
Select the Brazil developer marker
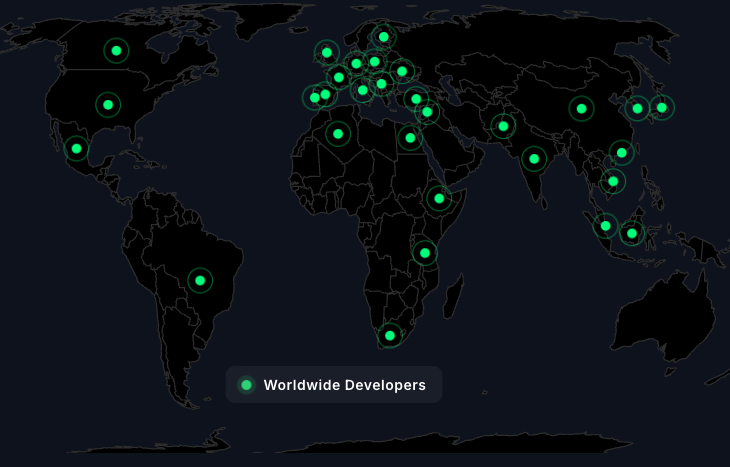[200, 280]
